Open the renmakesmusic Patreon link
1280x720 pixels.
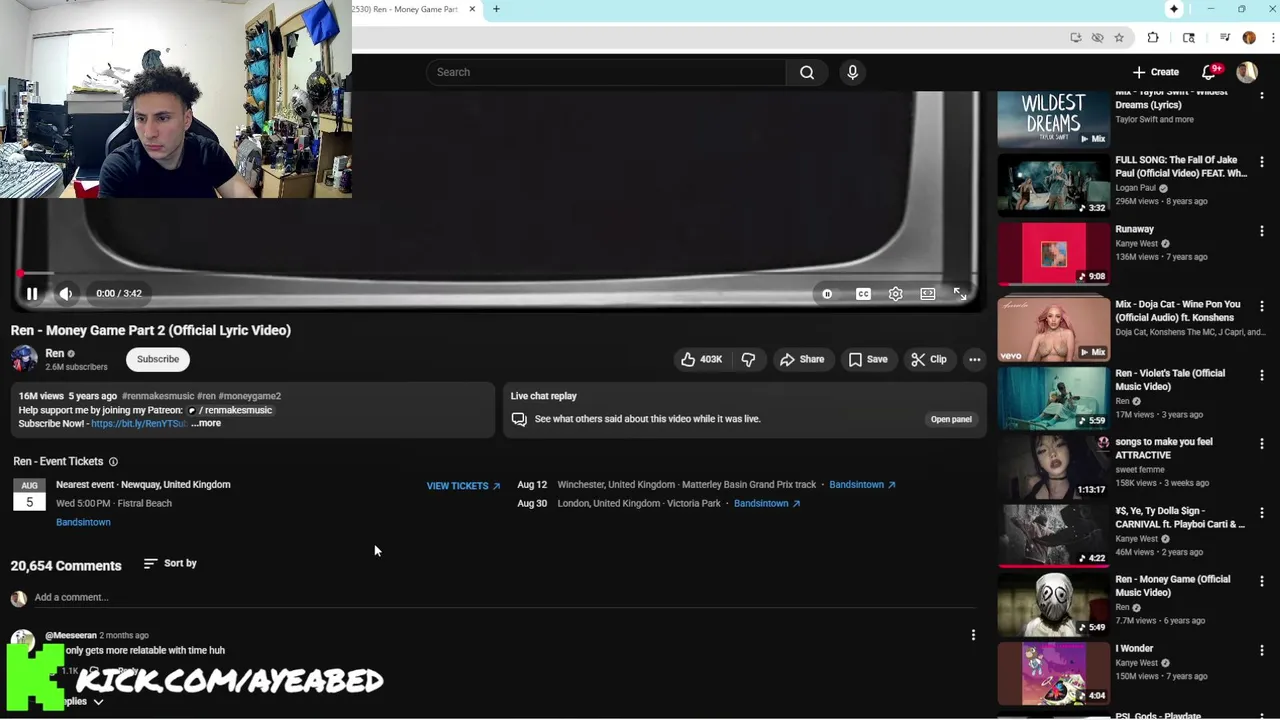pyautogui.click(x=231, y=410)
